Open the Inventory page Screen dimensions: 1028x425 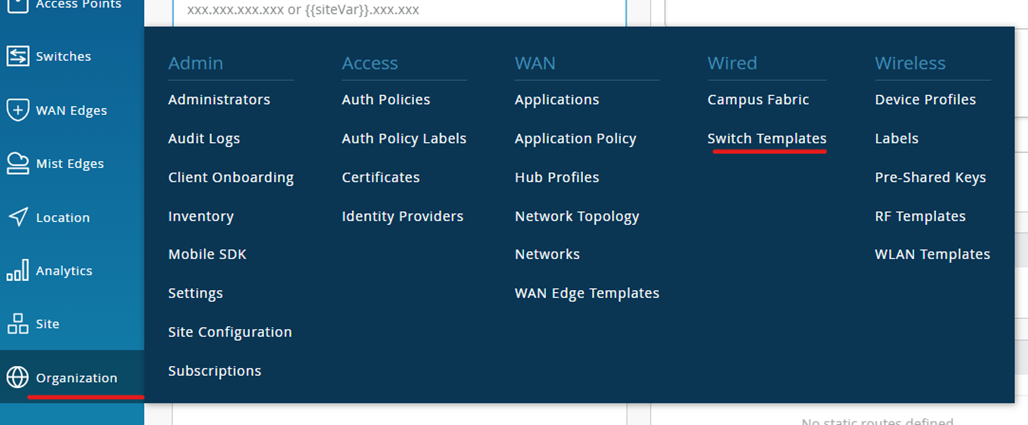(201, 216)
